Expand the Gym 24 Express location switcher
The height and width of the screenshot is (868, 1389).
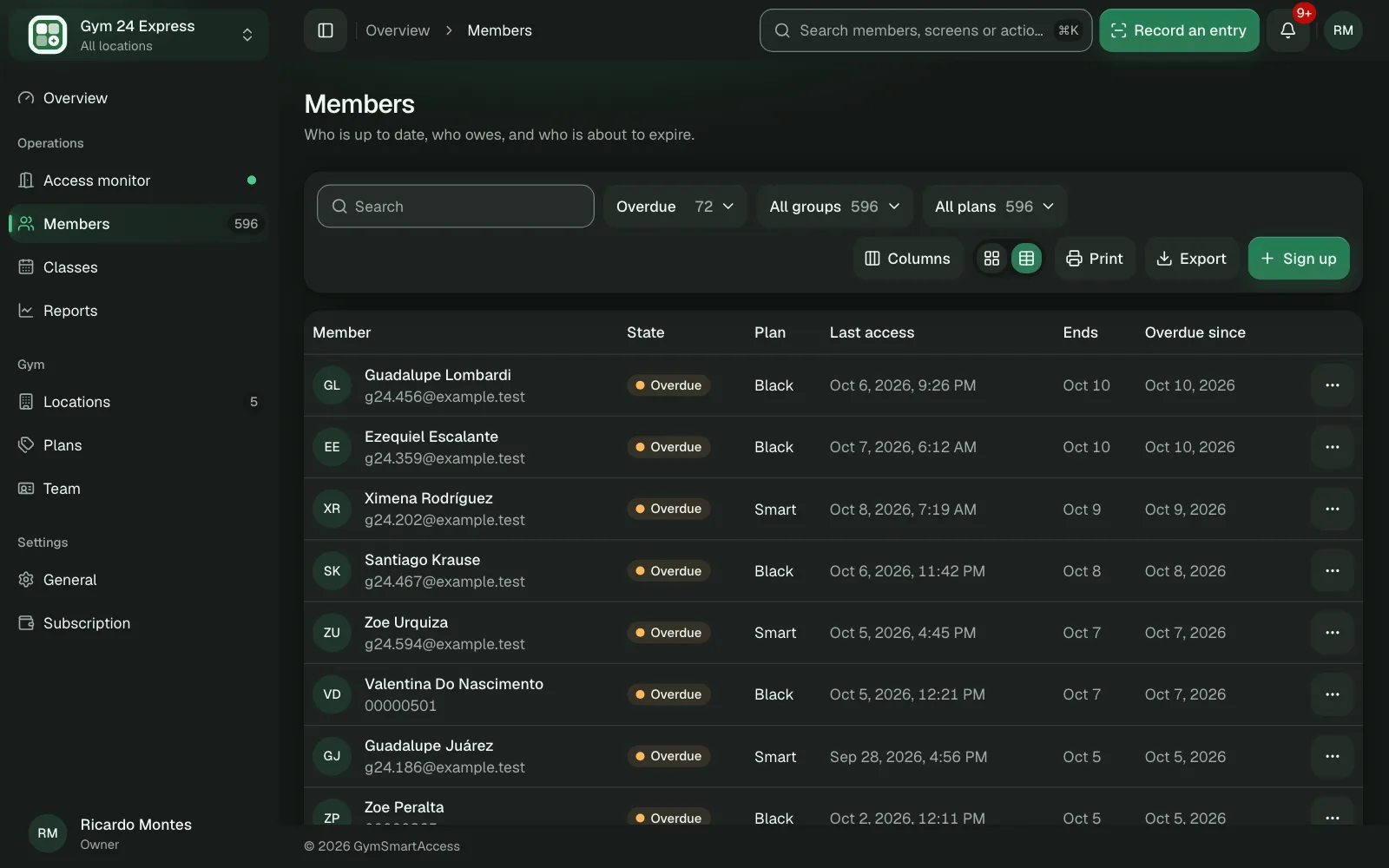point(139,35)
